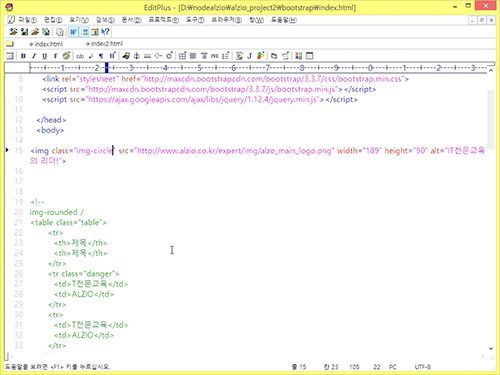Close the inner document window
Screen dimensions: 500x375
click(x=491, y=20)
